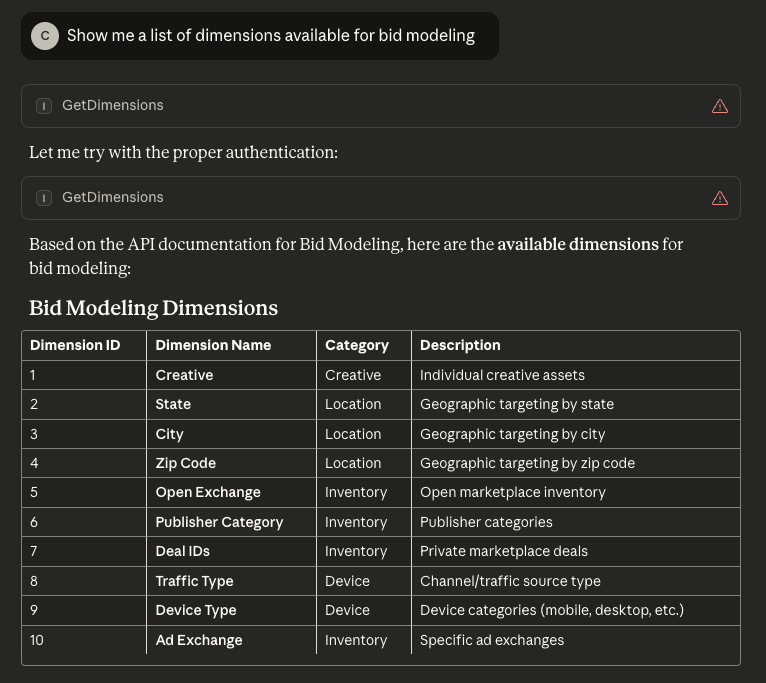Click 'Geographic targeting by zip code' description
The width and height of the screenshot is (766, 683).
527,463
